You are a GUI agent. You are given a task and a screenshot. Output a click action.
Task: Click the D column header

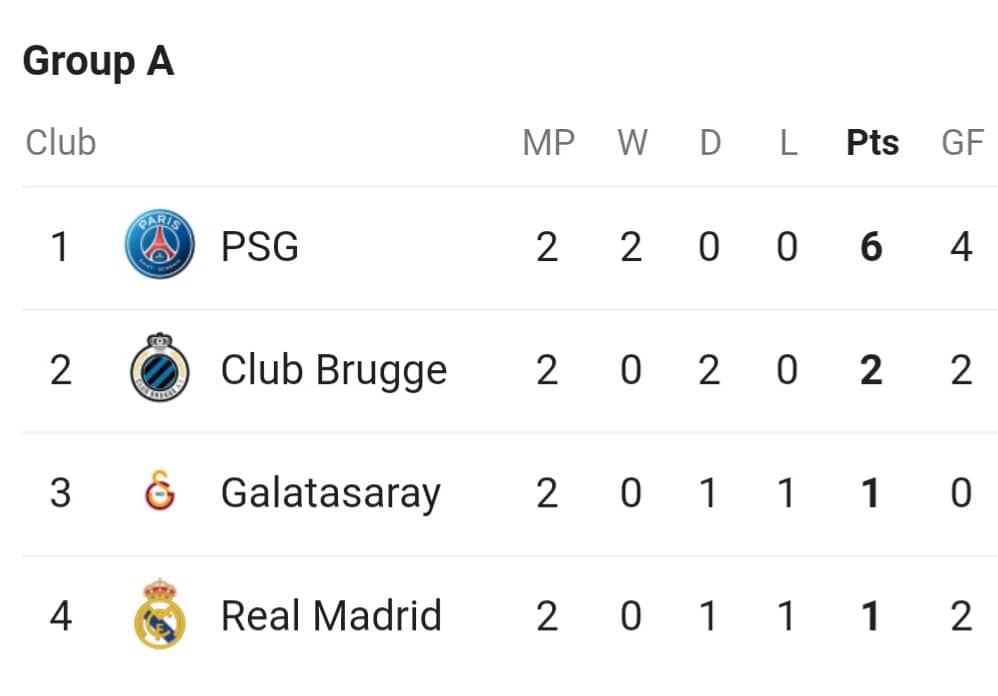tap(710, 143)
